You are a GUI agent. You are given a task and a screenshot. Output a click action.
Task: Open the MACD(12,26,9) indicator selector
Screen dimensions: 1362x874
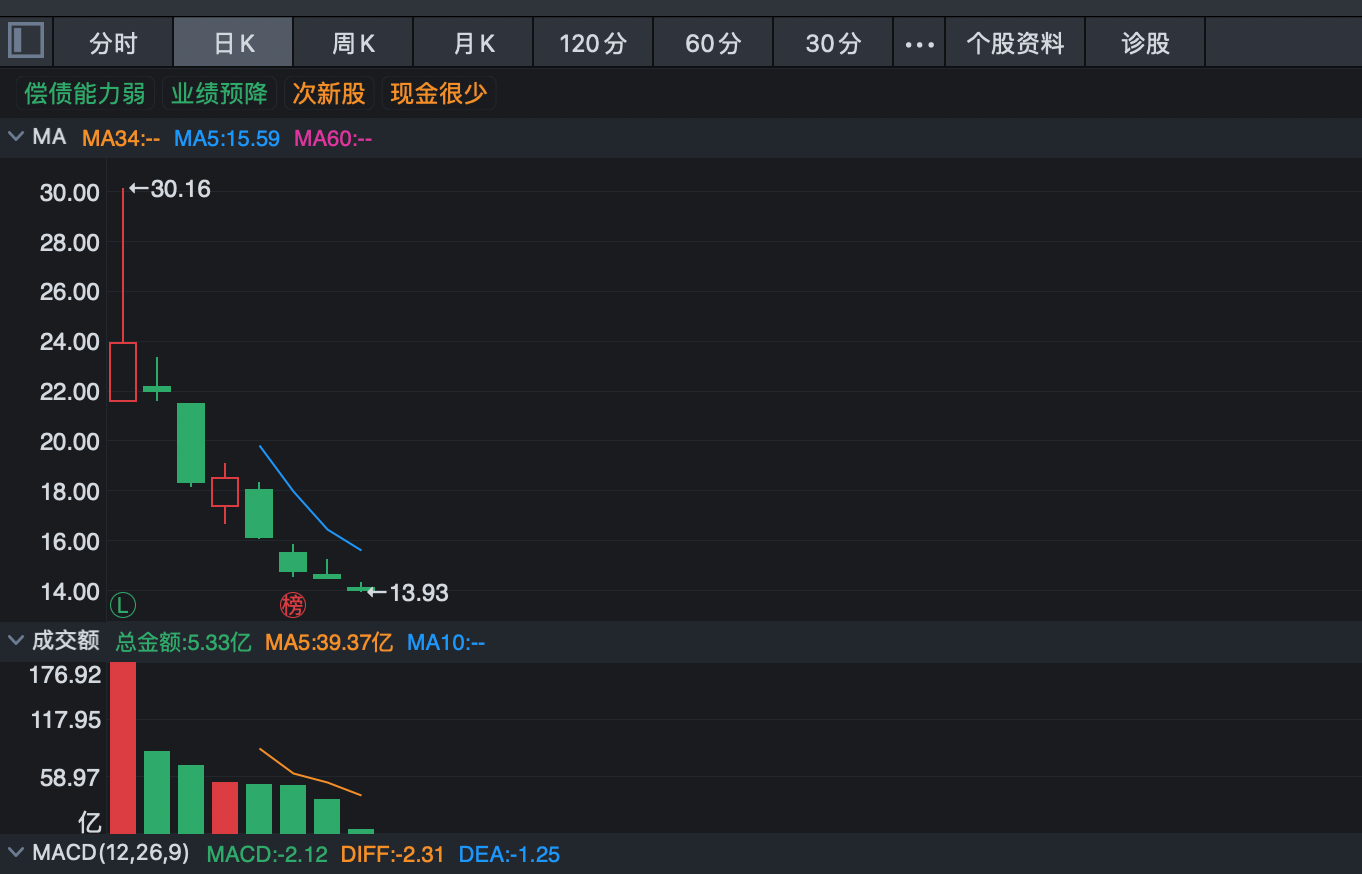[111, 853]
